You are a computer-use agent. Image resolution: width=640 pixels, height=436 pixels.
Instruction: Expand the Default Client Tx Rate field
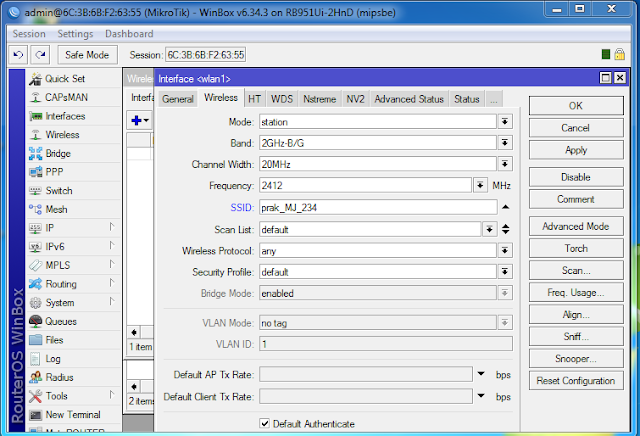tap(481, 396)
